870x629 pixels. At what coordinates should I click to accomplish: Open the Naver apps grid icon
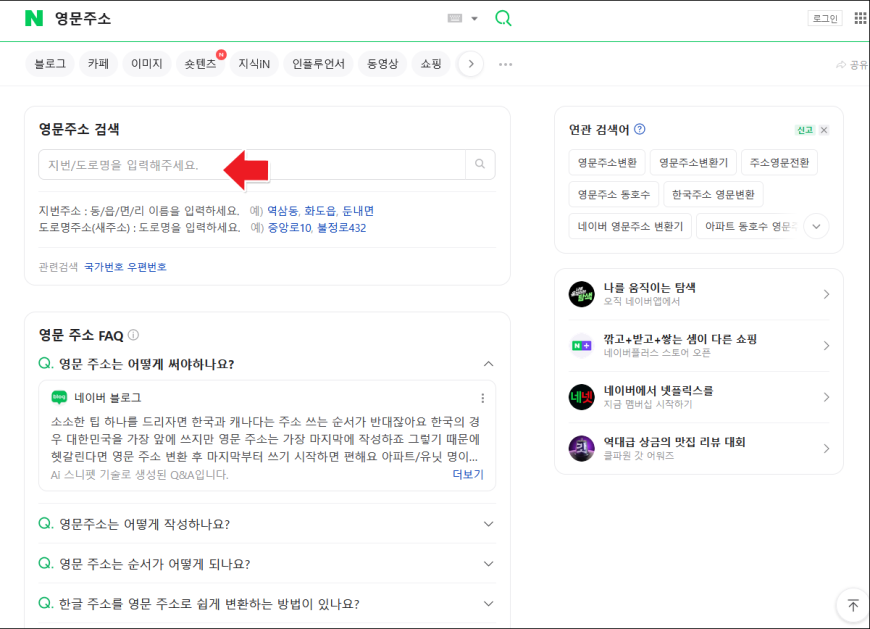pos(860,18)
